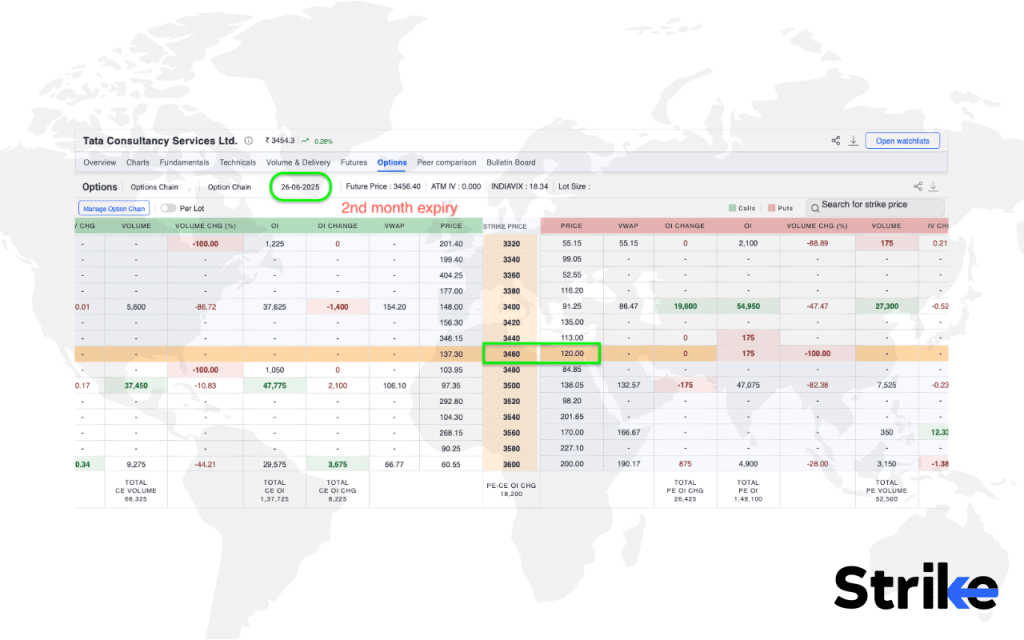Focus the Search for strike price field
Viewport: 1024px width, 640px height.
click(x=876, y=207)
